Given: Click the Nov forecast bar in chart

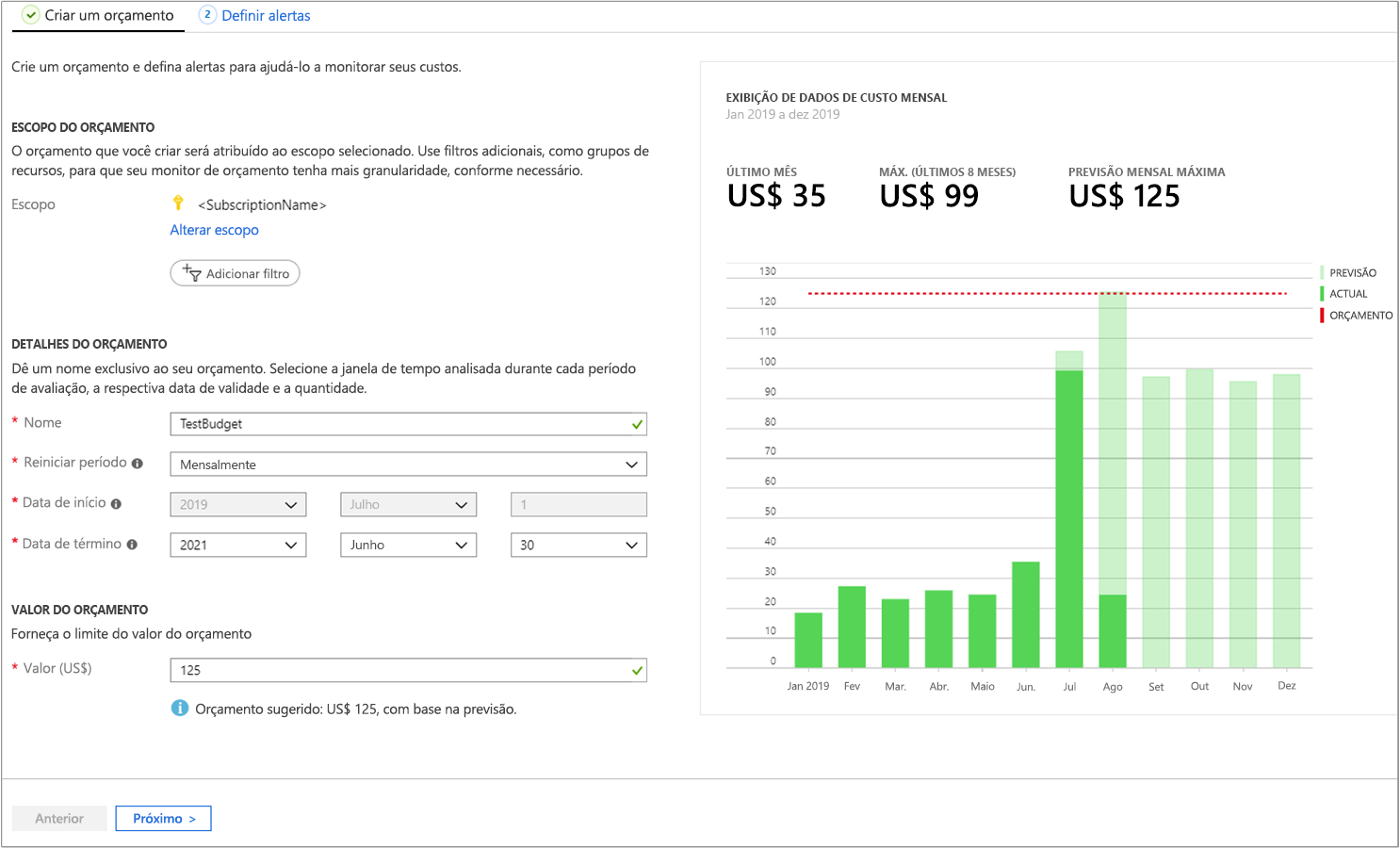Looking at the screenshot, I should pos(1243,525).
